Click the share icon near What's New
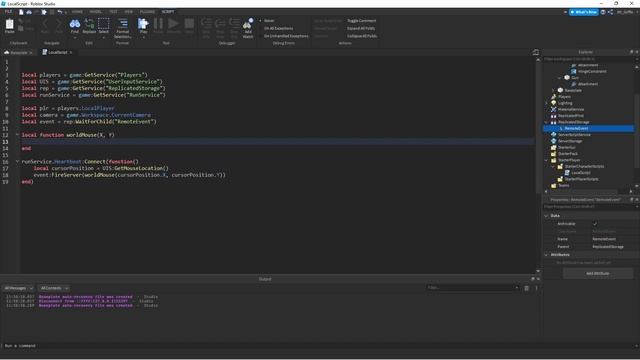Image resolution: width=640 pixels, height=360 pixels. pos(610,12)
